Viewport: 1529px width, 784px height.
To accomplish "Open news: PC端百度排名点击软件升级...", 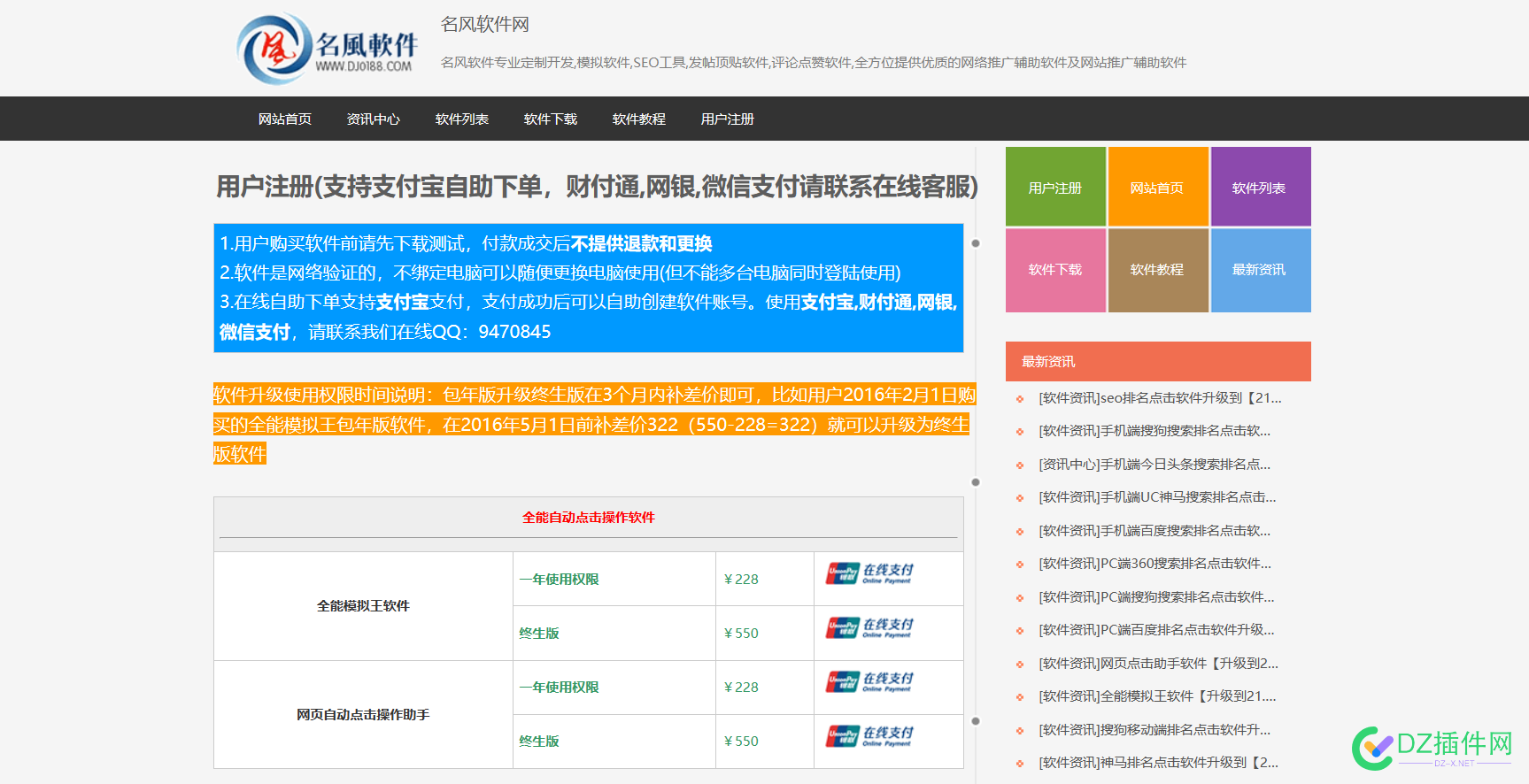I will tap(1156, 630).
